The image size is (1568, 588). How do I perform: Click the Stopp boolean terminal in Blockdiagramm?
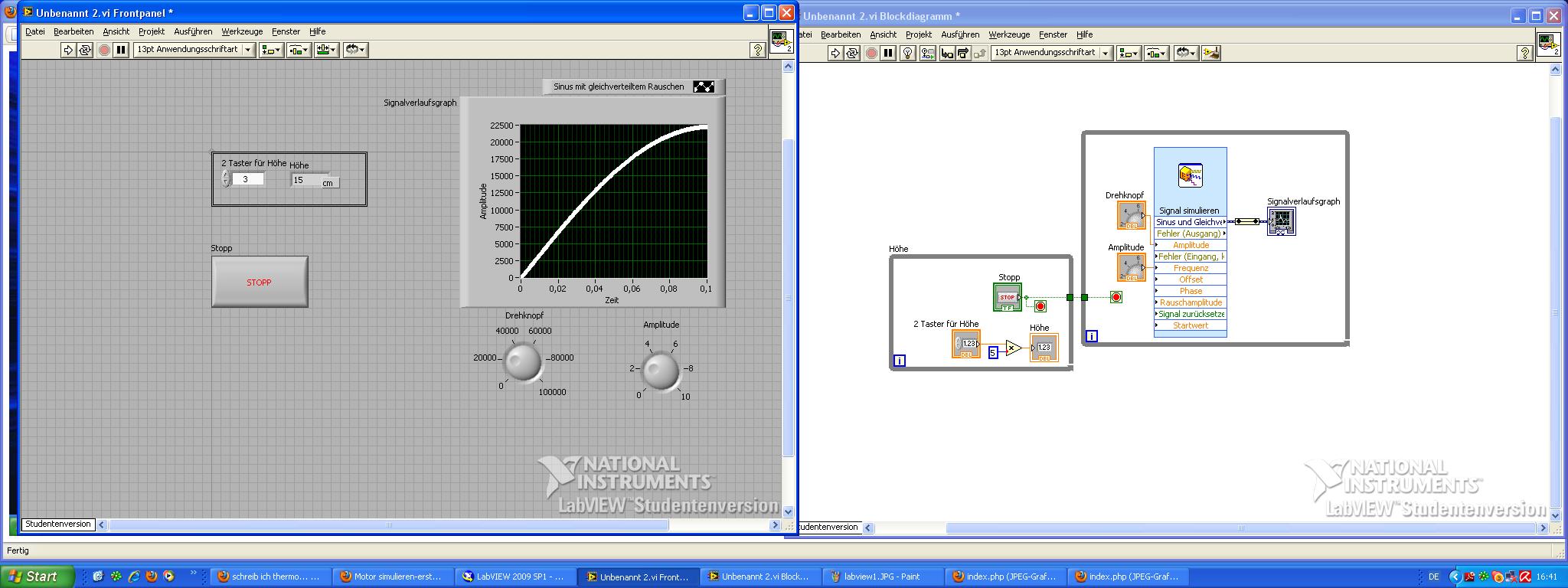tap(1008, 297)
